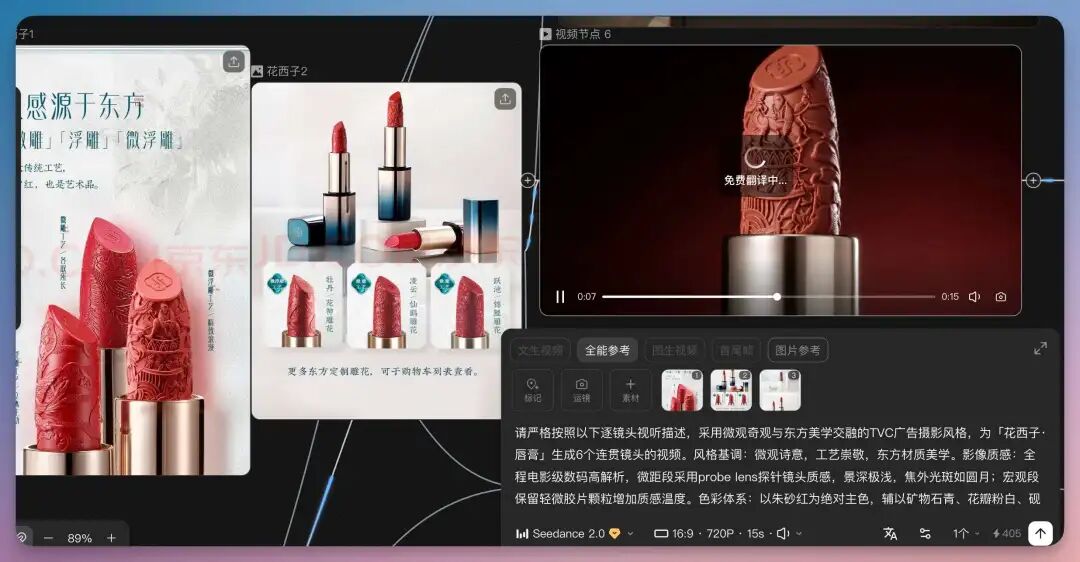The width and height of the screenshot is (1080, 562).
Task: Click the 免费翻译中 loading overlay
Action: click(755, 169)
